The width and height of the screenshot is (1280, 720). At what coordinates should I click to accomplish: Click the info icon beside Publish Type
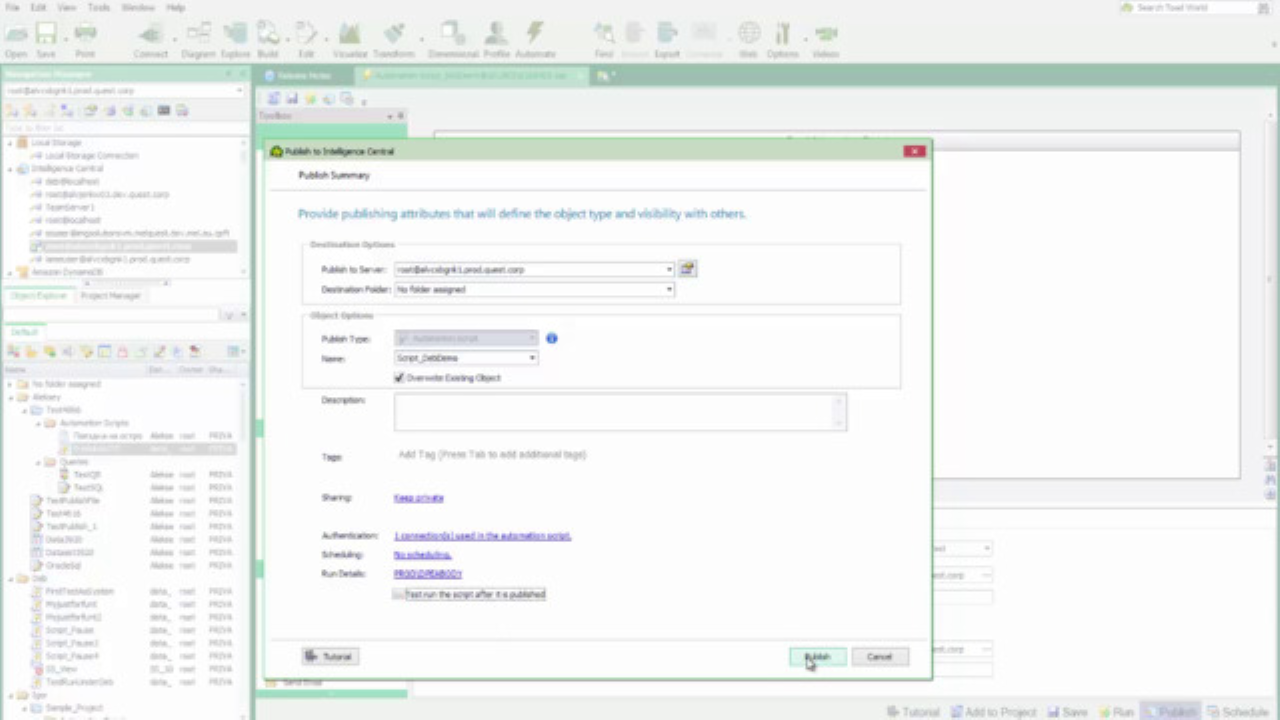click(551, 338)
